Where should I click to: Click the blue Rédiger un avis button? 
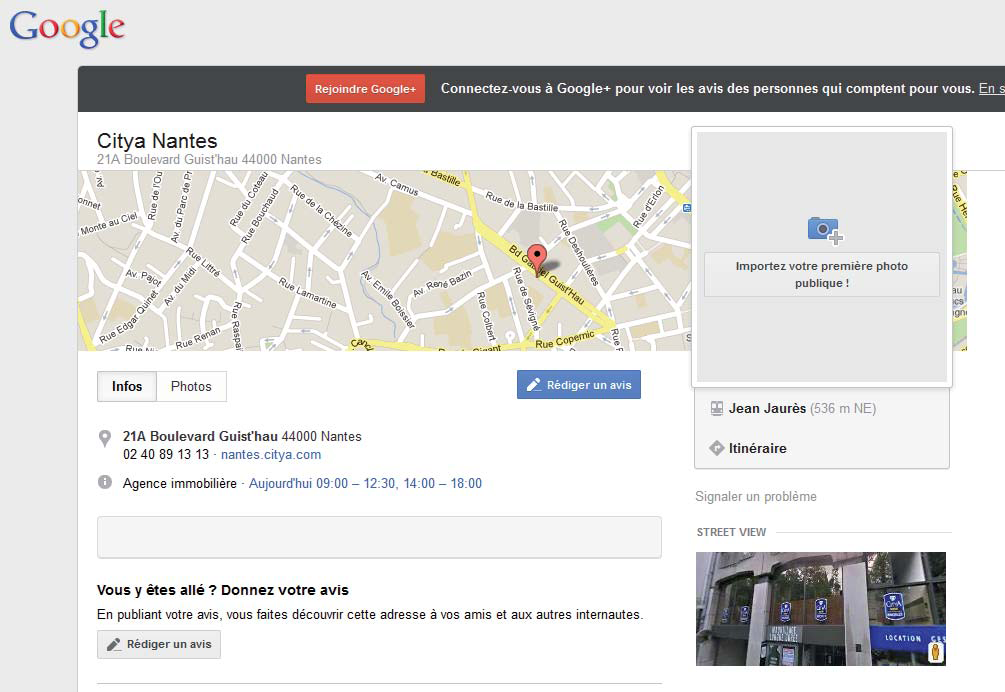click(579, 384)
